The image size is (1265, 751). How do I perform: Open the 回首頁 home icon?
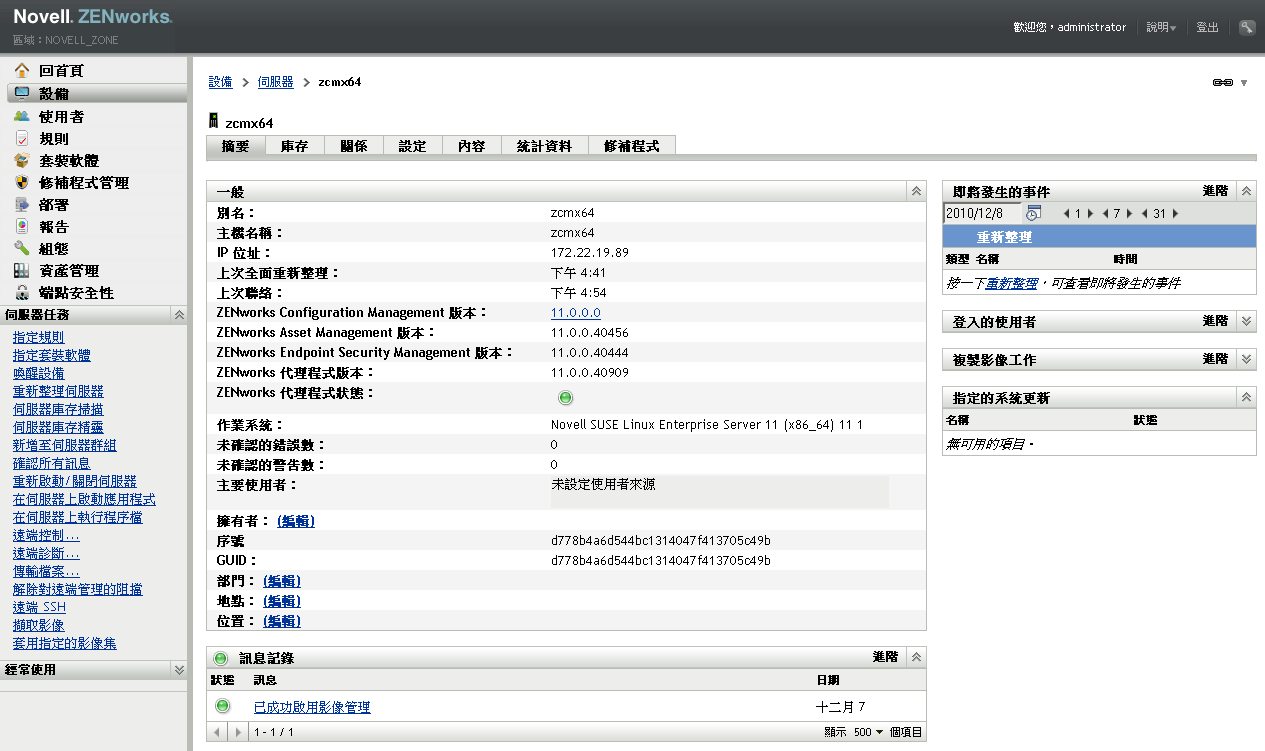[x=21, y=71]
